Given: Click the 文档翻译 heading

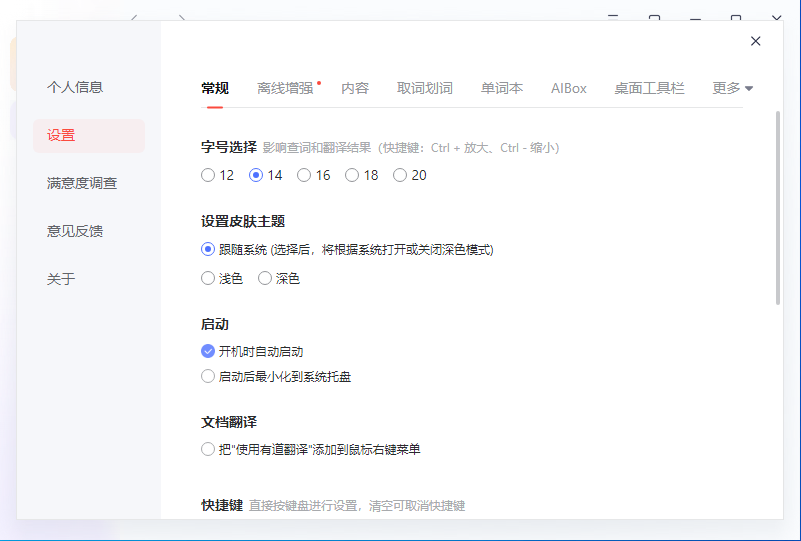Looking at the screenshot, I should [x=229, y=422].
